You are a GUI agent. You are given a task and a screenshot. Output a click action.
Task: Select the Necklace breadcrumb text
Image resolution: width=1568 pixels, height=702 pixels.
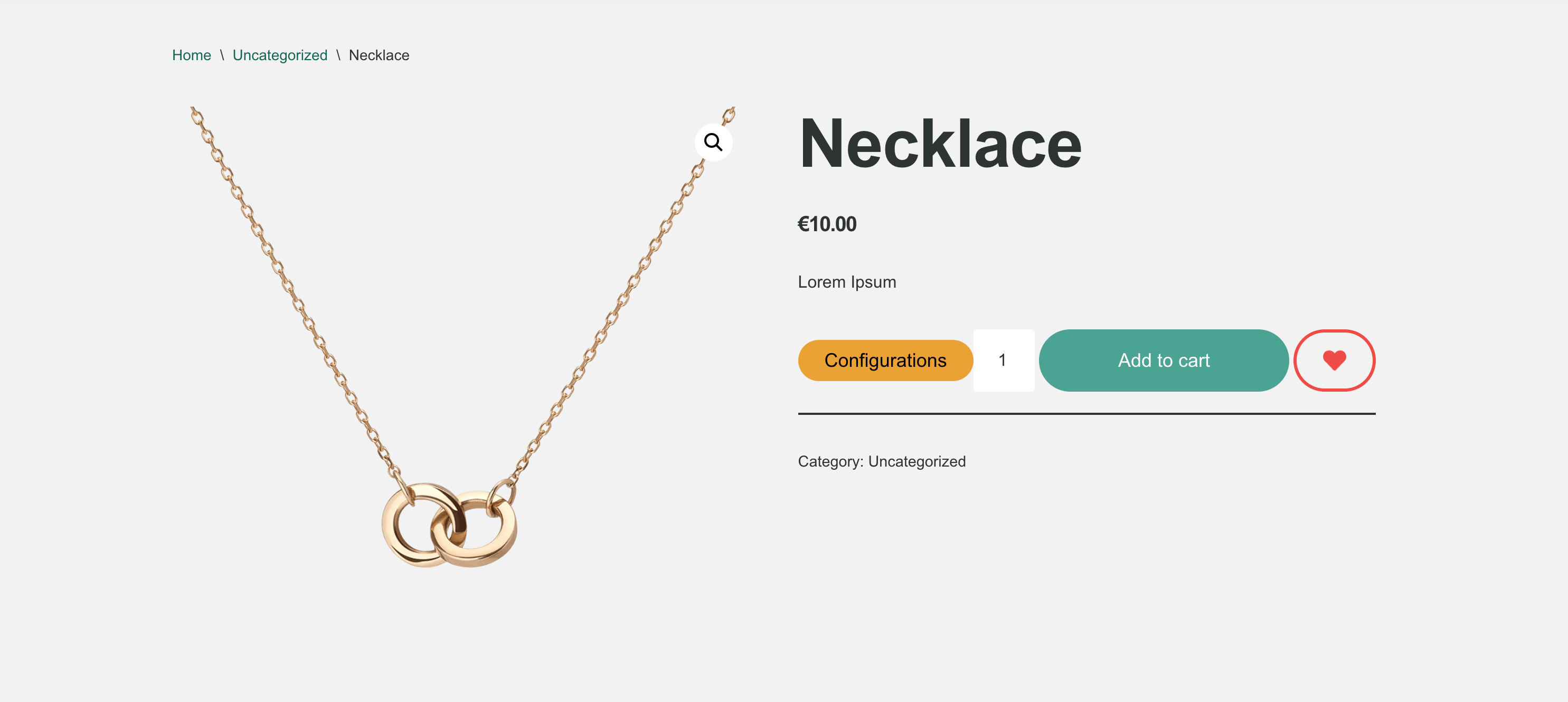[x=379, y=55]
